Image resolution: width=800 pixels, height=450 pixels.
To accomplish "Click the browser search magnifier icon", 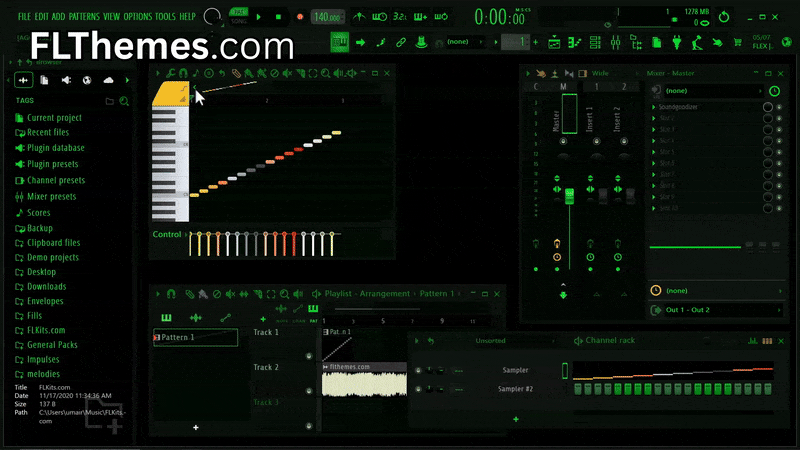I will (124, 102).
